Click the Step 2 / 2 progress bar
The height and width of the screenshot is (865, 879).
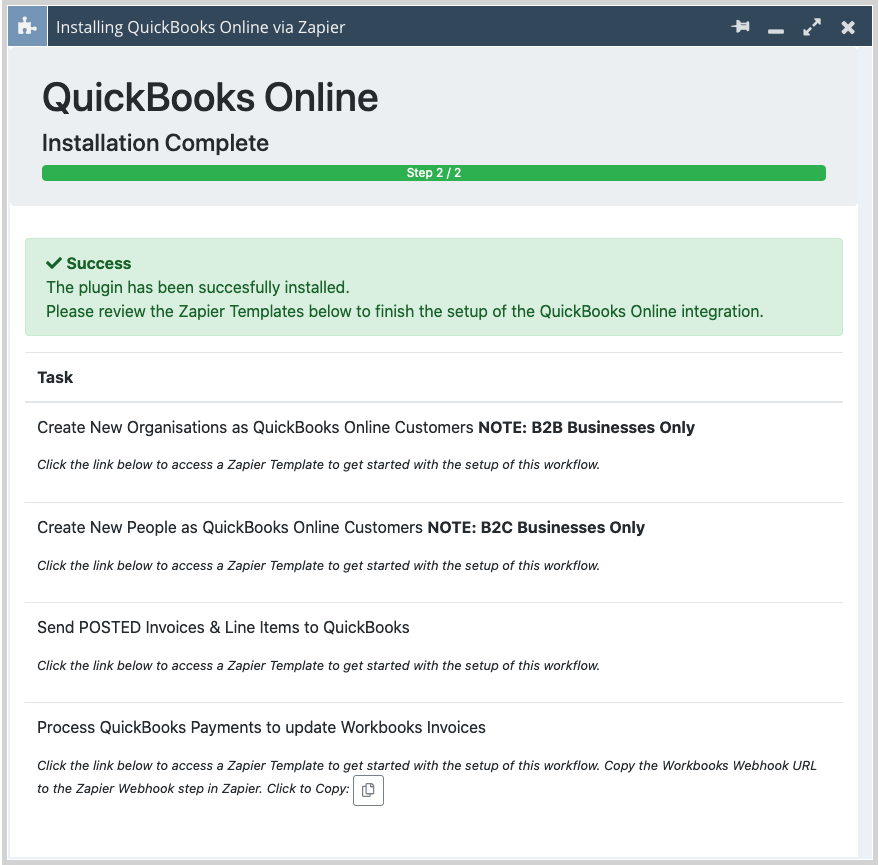[x=434, y=173]
